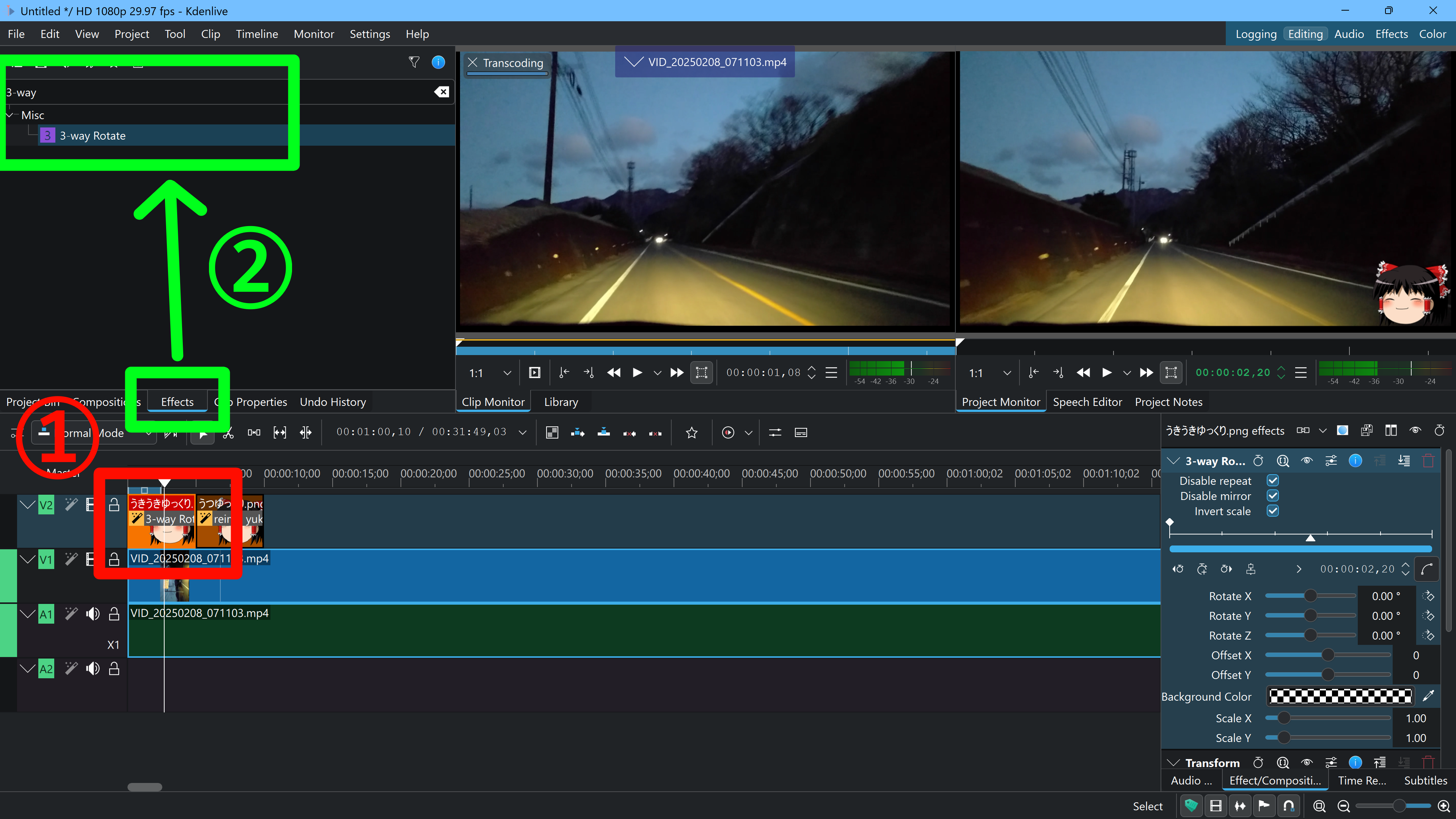Click the keyframe curve interpolation button
1456x819 pixels.
click(x=1427, y=569)
